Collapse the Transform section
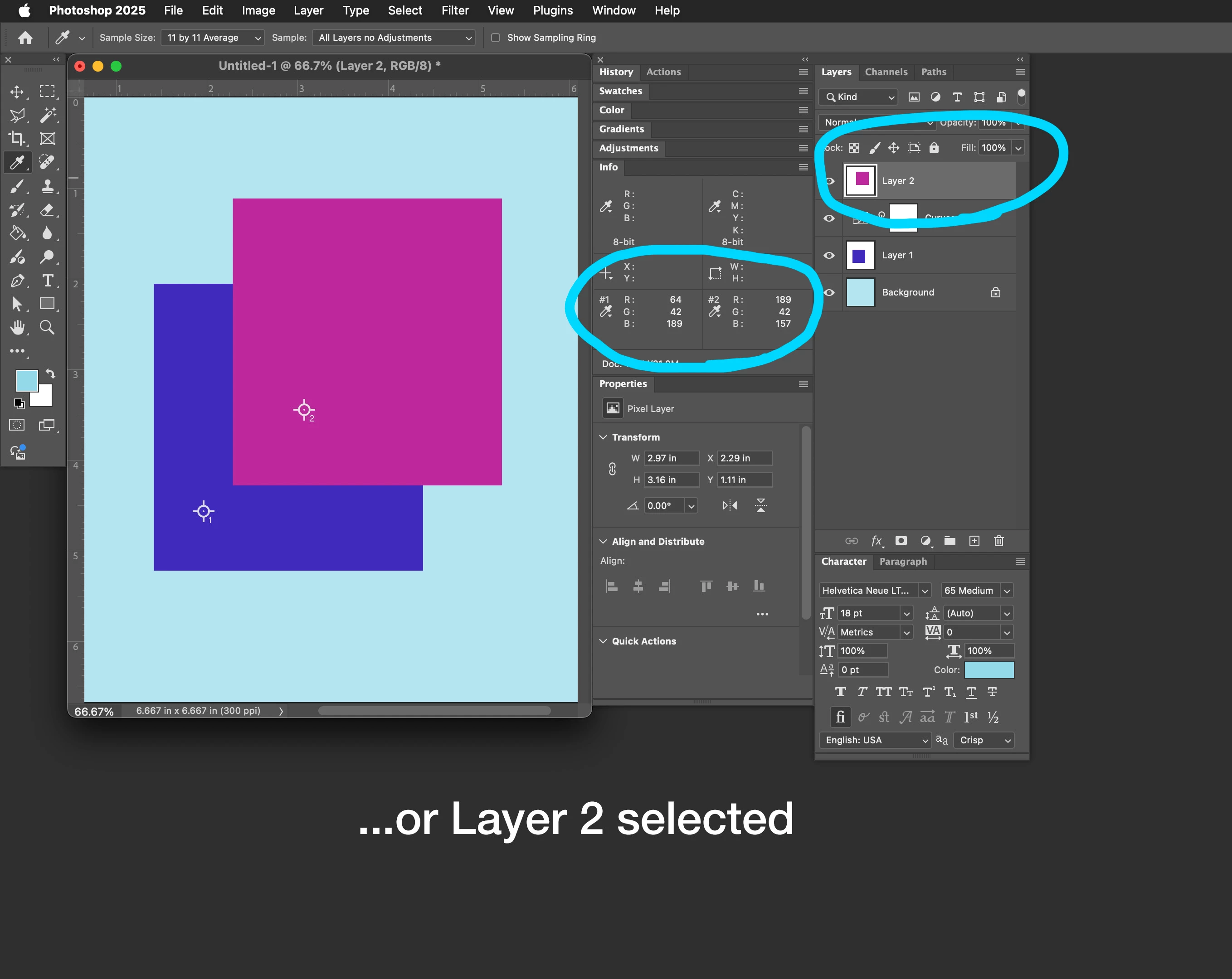This screenshot has width=1232, height=979. (603, 437)
